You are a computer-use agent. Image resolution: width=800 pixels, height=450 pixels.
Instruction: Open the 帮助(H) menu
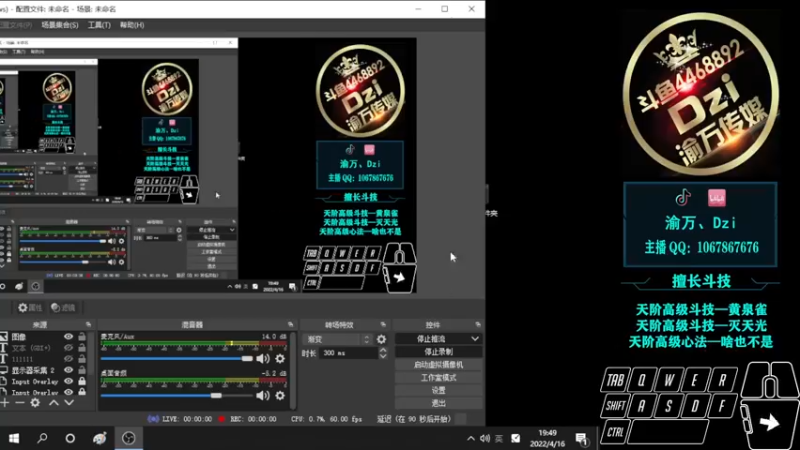click(x=132, y=25)
